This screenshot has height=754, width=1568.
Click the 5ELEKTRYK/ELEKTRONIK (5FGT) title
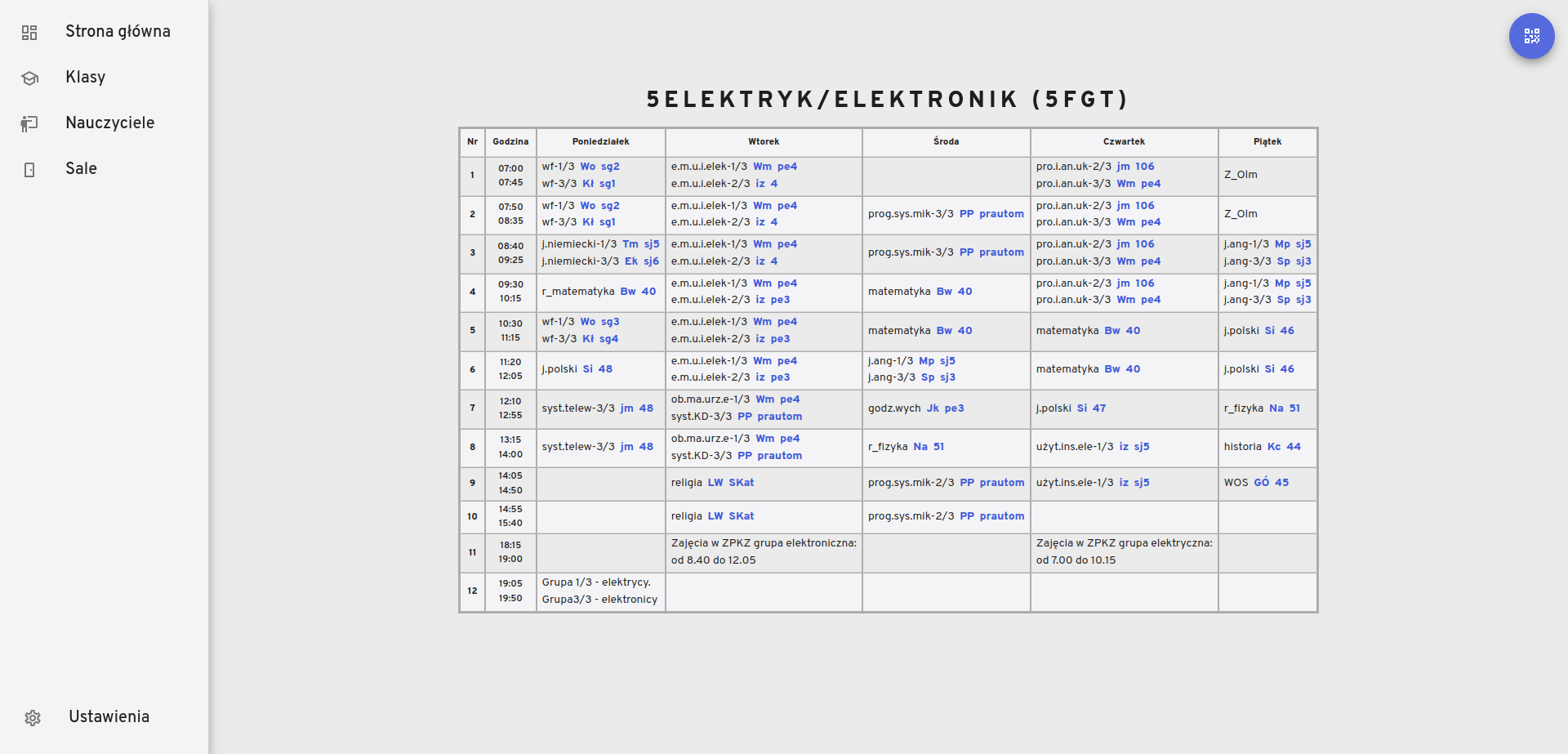coord(888,100)
